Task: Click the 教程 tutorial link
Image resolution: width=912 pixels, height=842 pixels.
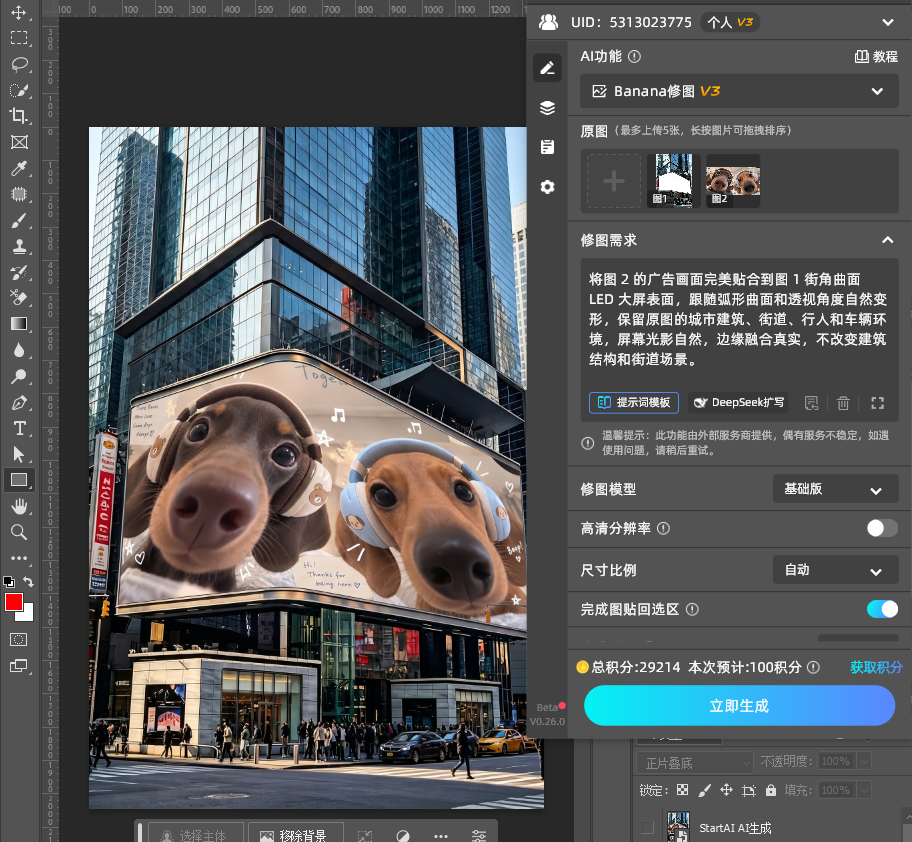Action: tap(876, 56)
